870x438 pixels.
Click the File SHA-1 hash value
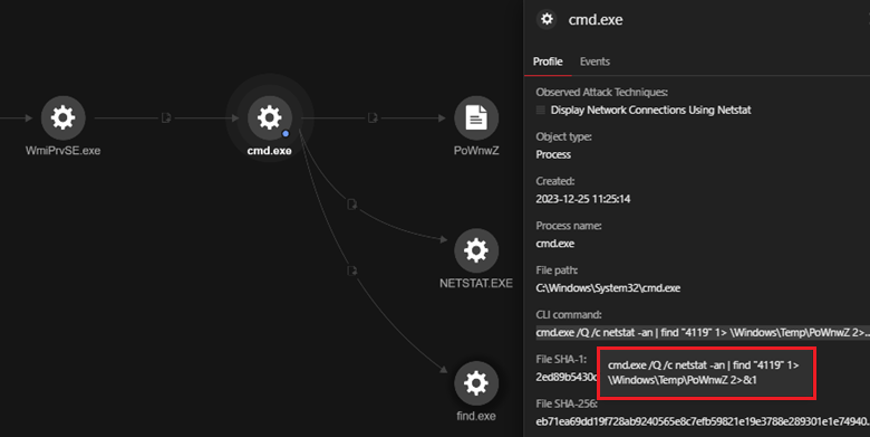tap(565, 378)
